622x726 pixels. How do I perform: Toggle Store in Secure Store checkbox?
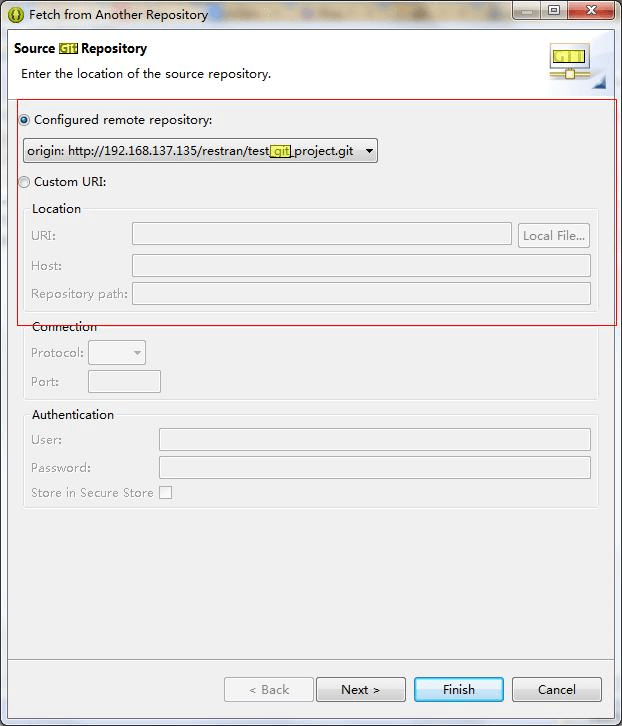coord(166,492)
